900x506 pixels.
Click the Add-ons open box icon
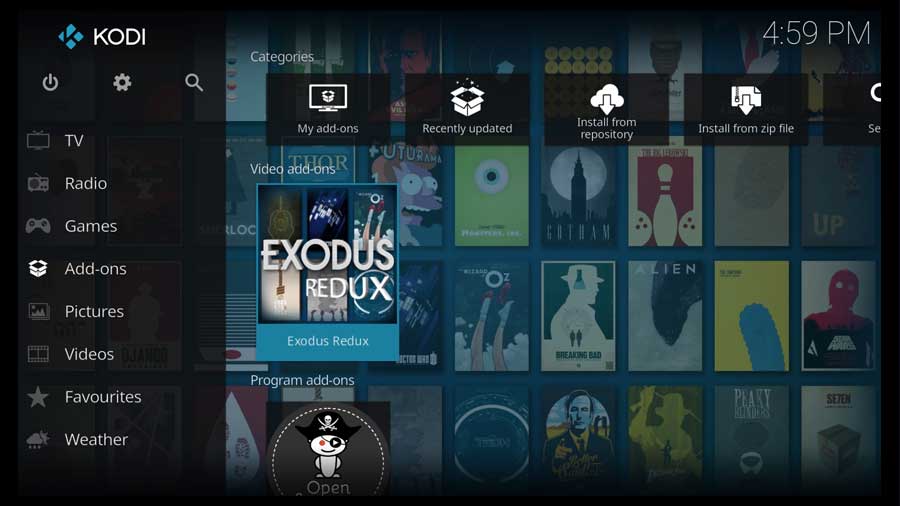tap(38, 268)
